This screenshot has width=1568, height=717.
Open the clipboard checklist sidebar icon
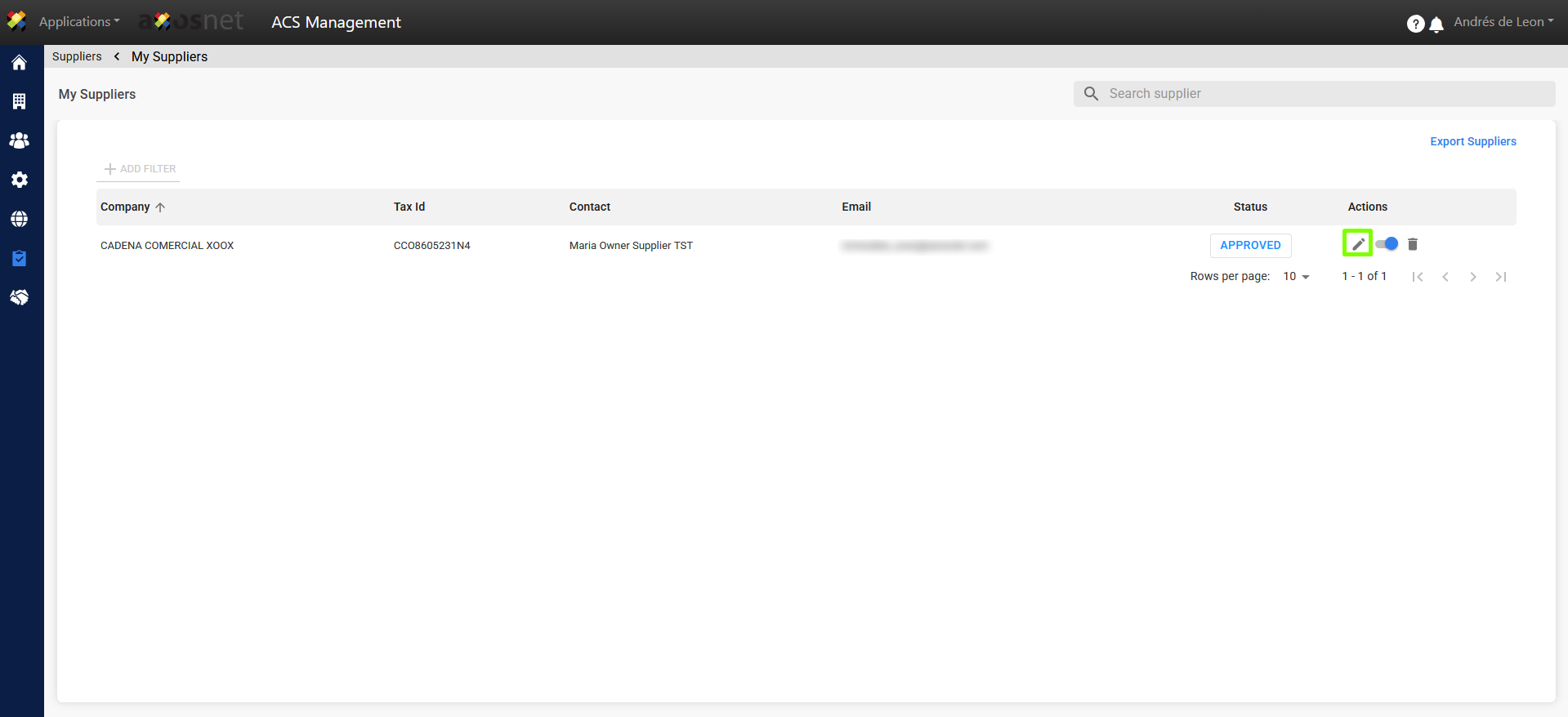[20, 258]
